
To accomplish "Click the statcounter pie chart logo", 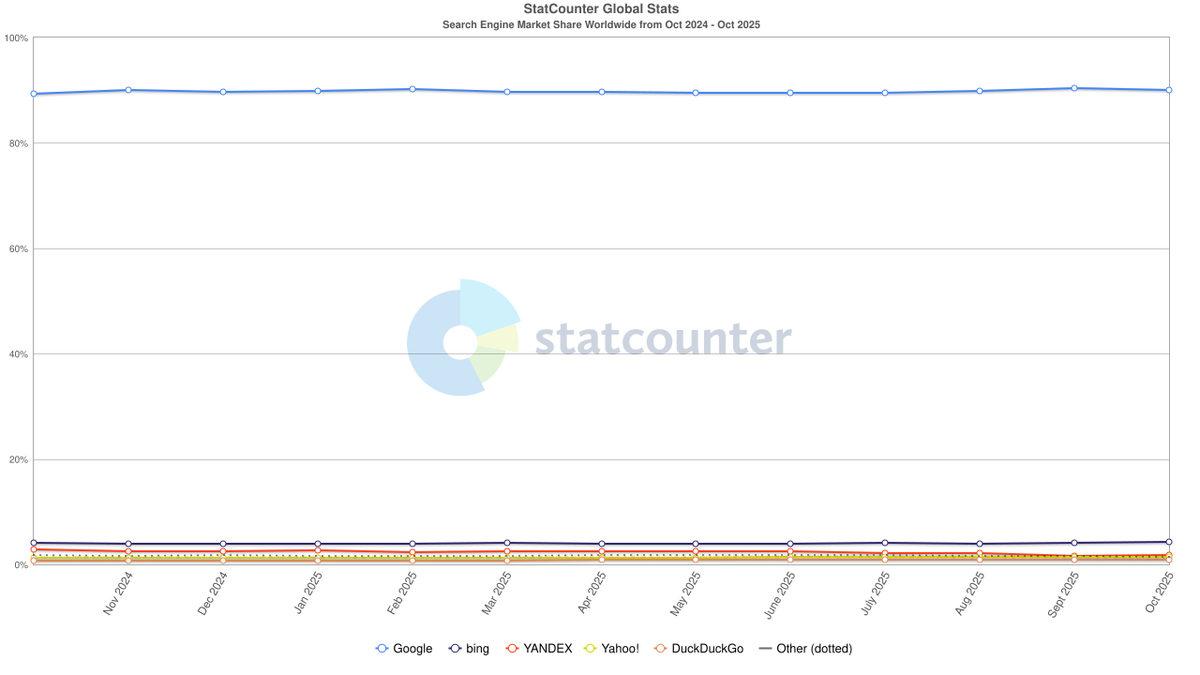I will (461, 338).
